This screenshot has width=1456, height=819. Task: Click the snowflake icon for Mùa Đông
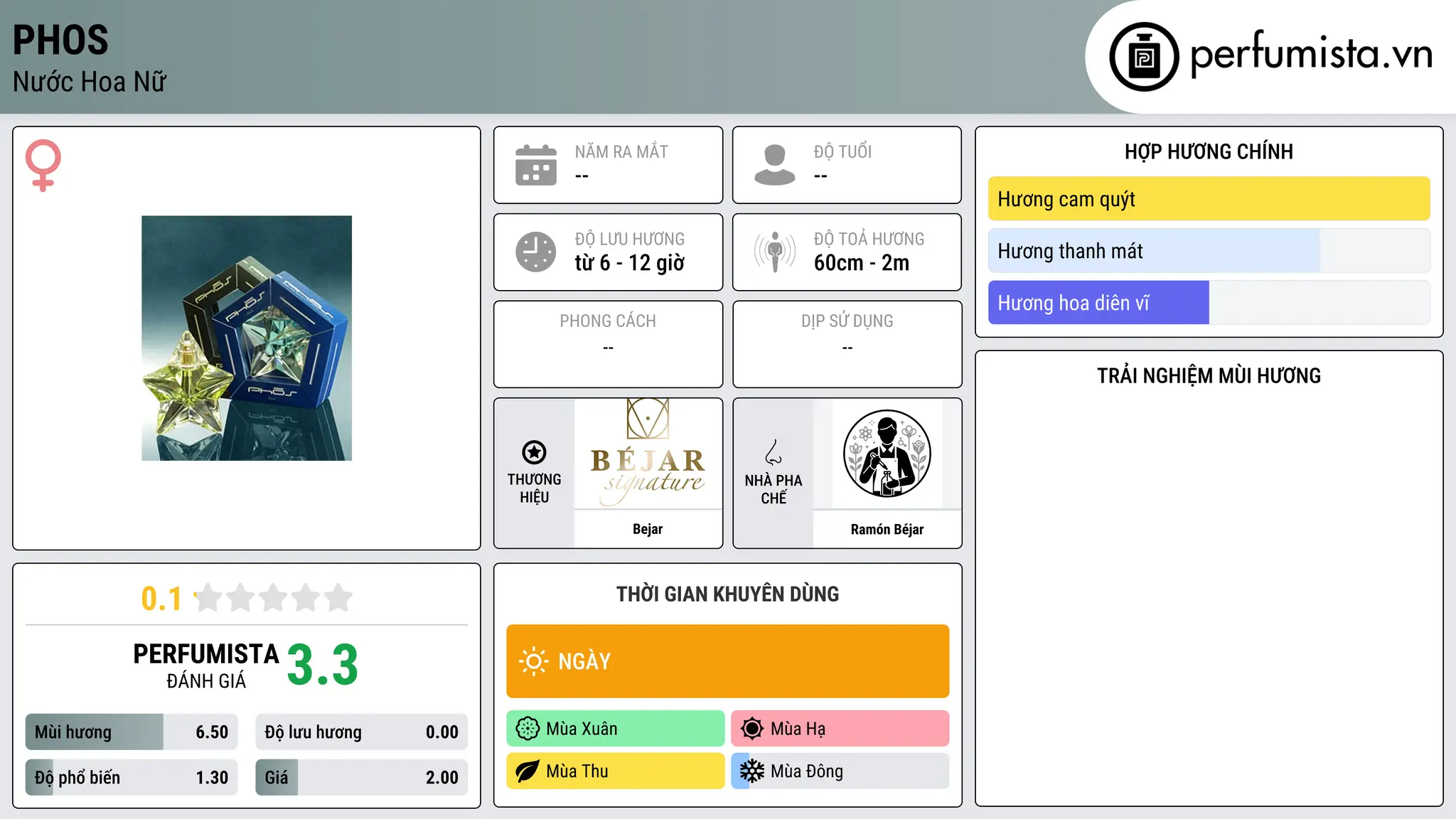pyautogui.click(x=752, y=771)
